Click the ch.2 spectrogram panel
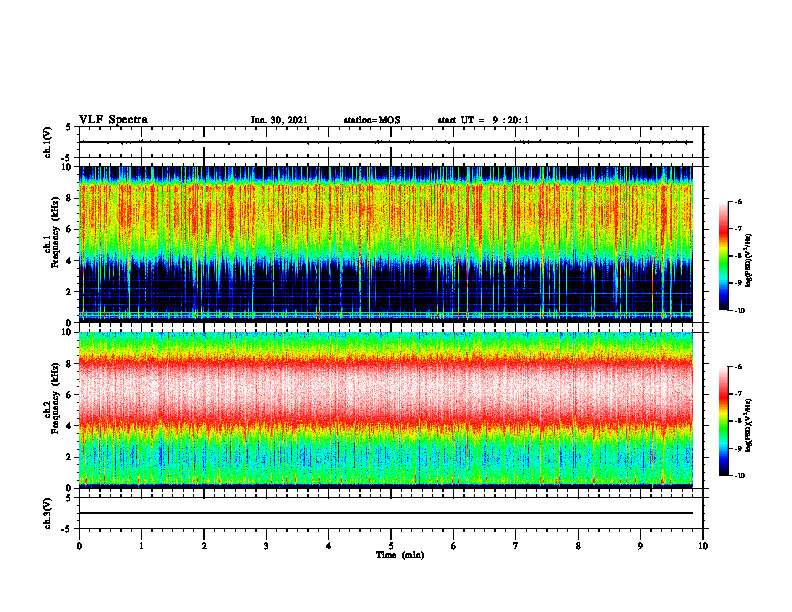The width and height of the screenshot is (792, 612). (x=386, y=410)
